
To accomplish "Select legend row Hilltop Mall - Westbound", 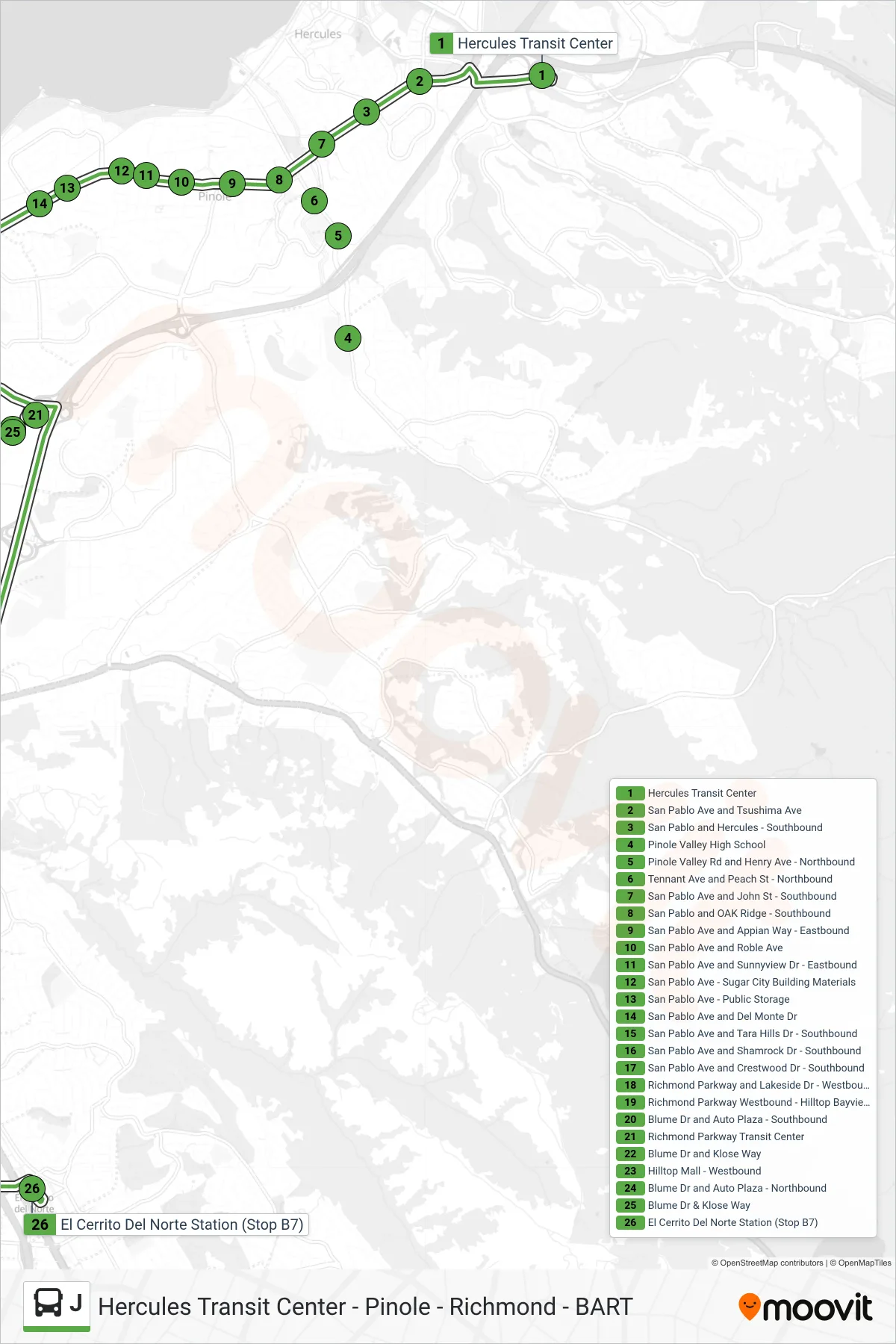I will (743, 1171).
